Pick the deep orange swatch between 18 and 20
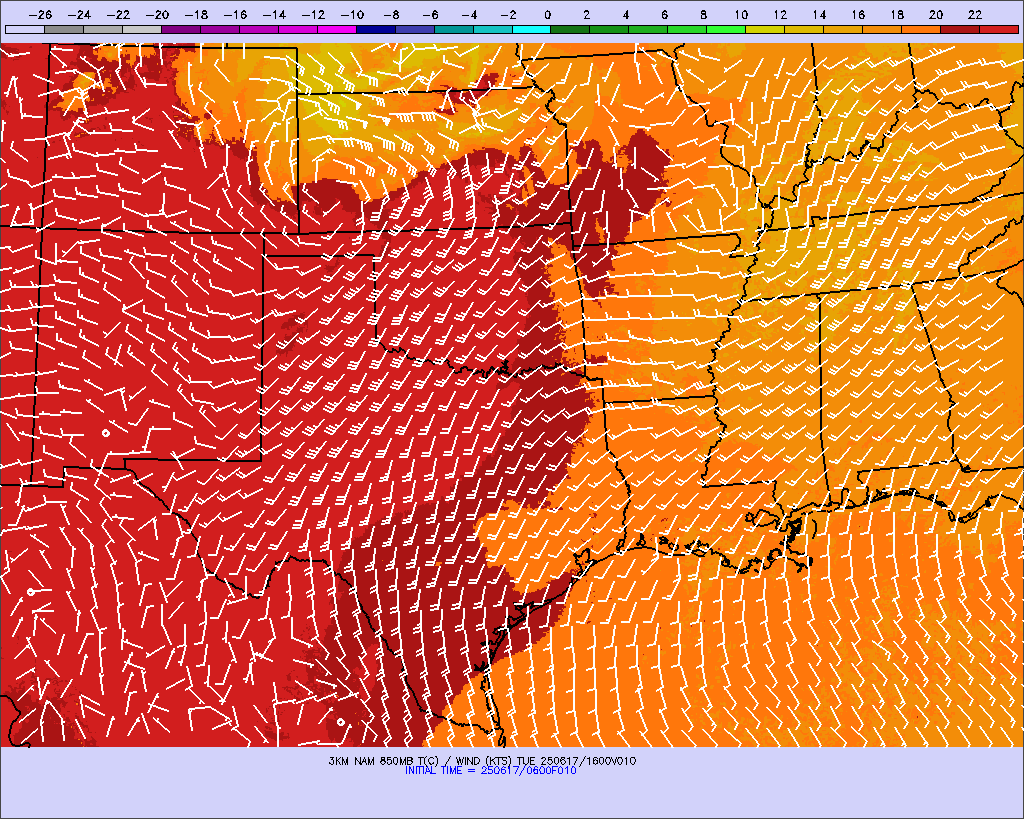This screenshot has height=819, width=1024. tap(921, 29)
